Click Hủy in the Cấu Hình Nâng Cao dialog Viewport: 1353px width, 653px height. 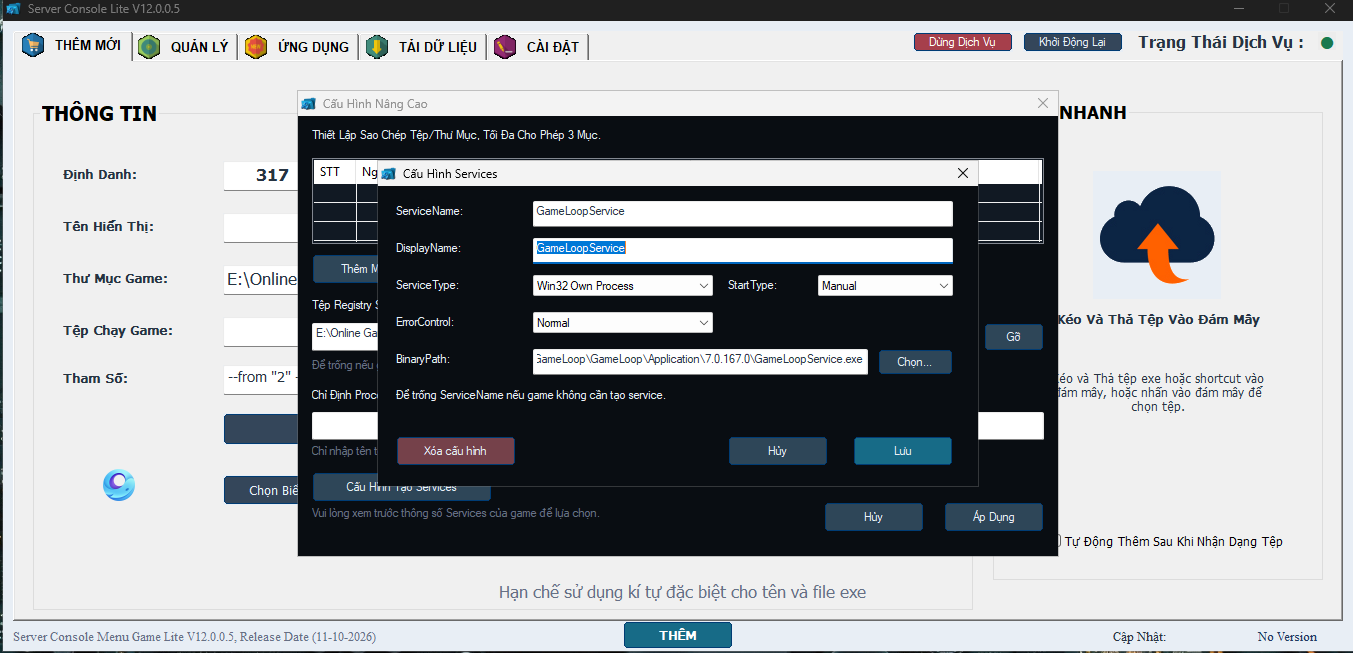click(874, 517)
